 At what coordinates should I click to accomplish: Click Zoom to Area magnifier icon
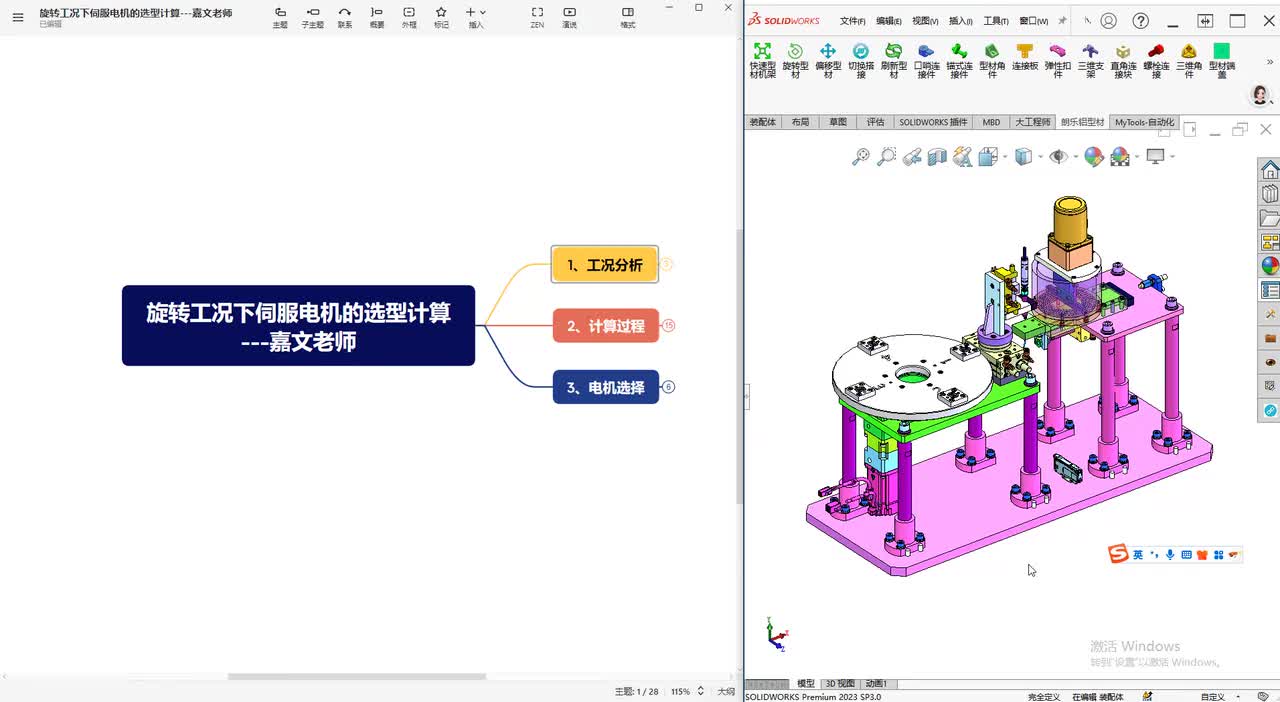pyautogui.click(x=886, y=156)
